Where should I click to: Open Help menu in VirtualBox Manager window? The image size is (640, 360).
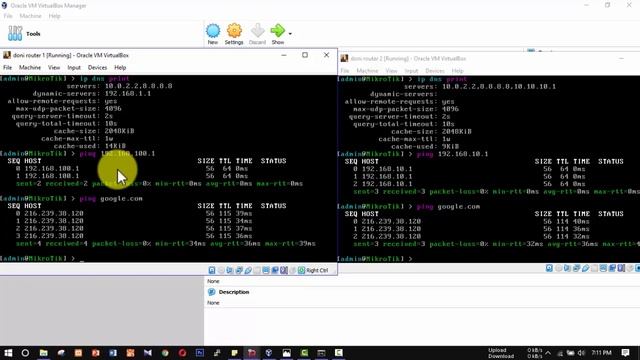click(54, 16)
